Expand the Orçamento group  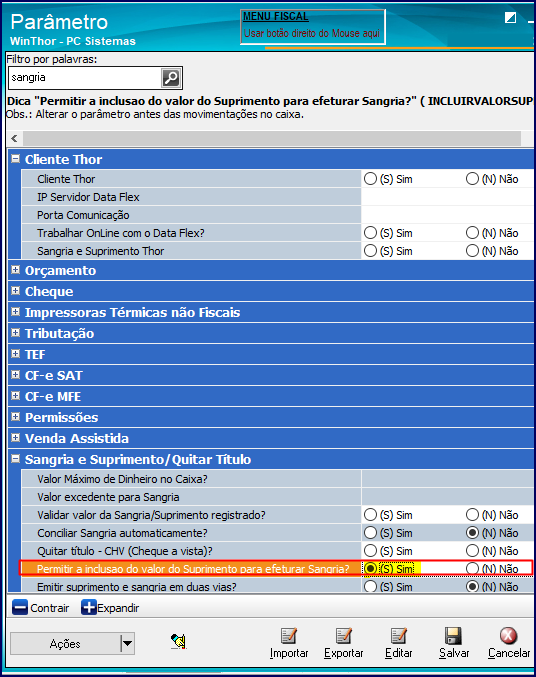pyautogui.click(x=16, y=270)
